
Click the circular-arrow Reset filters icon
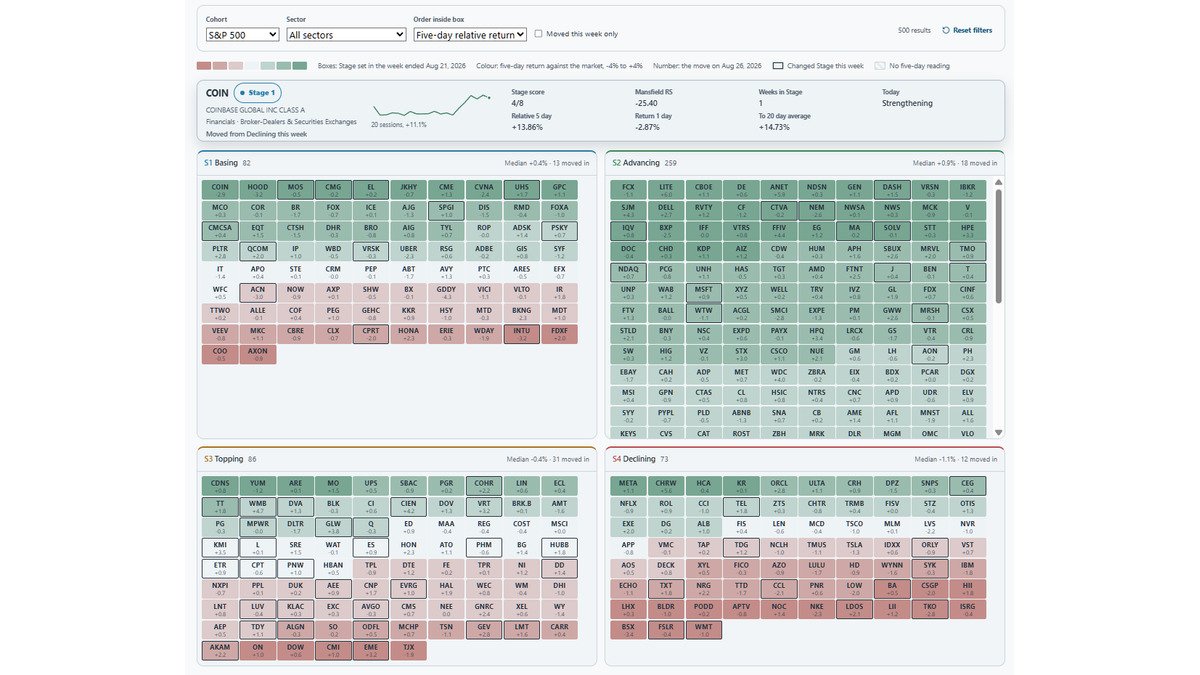coord(946,30)
